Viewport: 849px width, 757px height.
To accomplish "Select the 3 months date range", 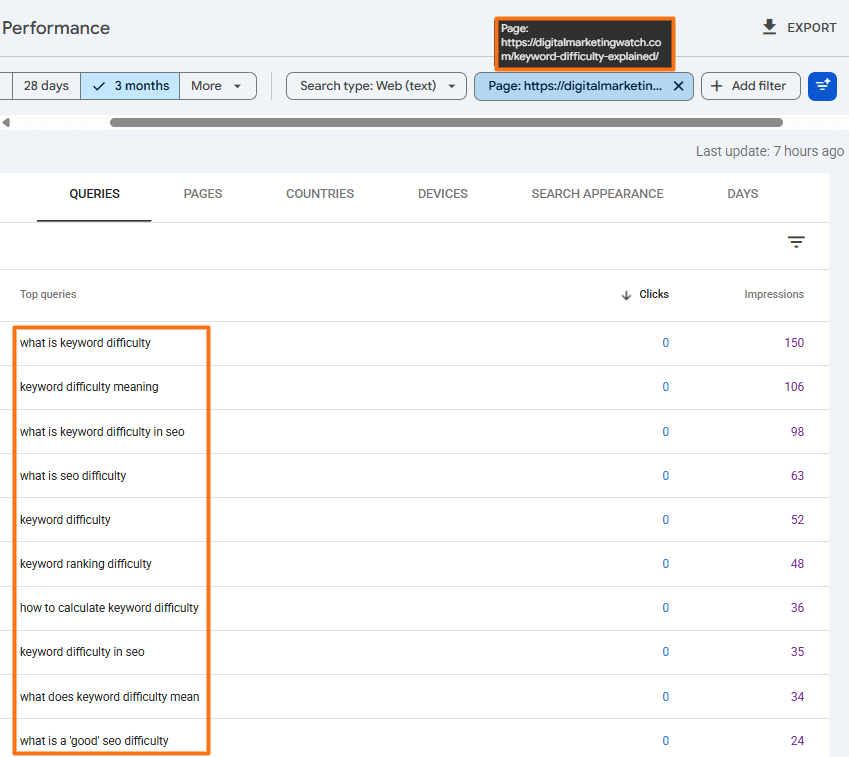I will [x=130, y=86].
